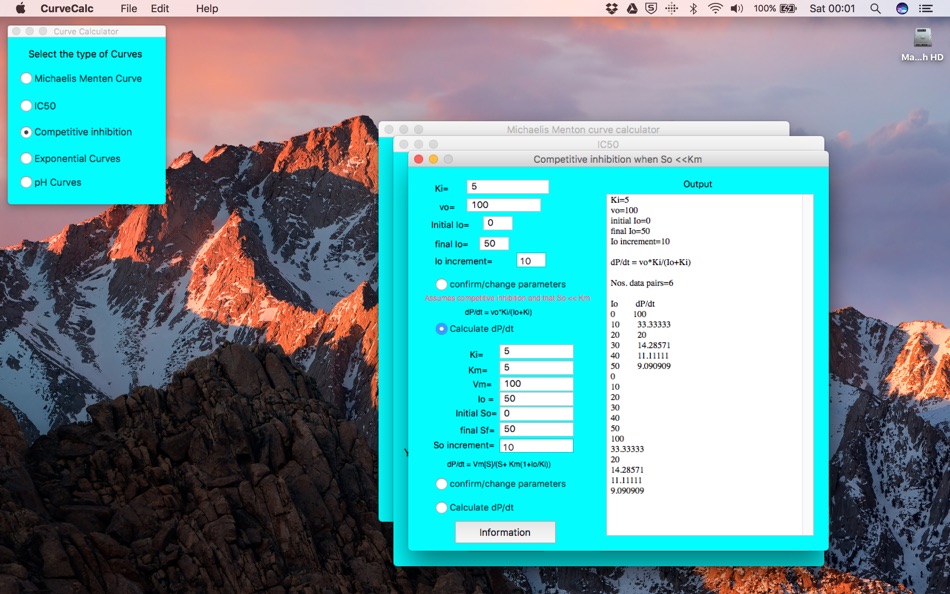The height and width of the screenshot is (594, 950).
Task: Click the battery status icon
Action: (788, 8)
